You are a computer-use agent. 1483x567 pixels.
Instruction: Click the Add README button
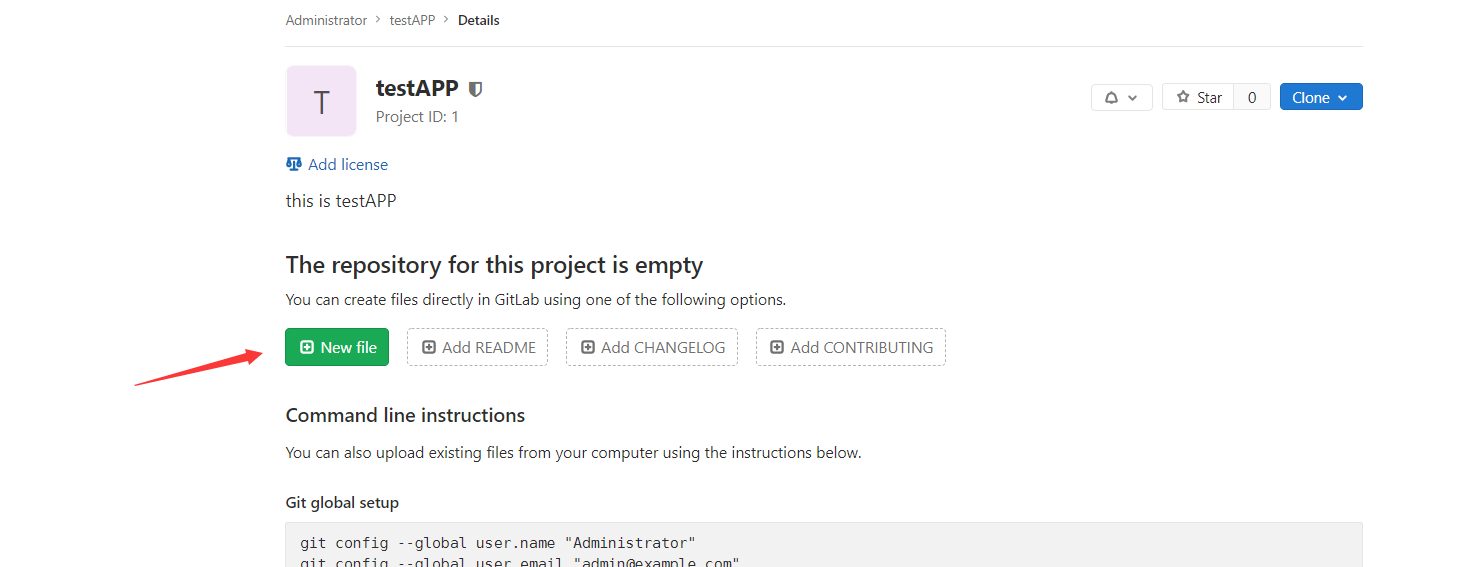(477, 347)
